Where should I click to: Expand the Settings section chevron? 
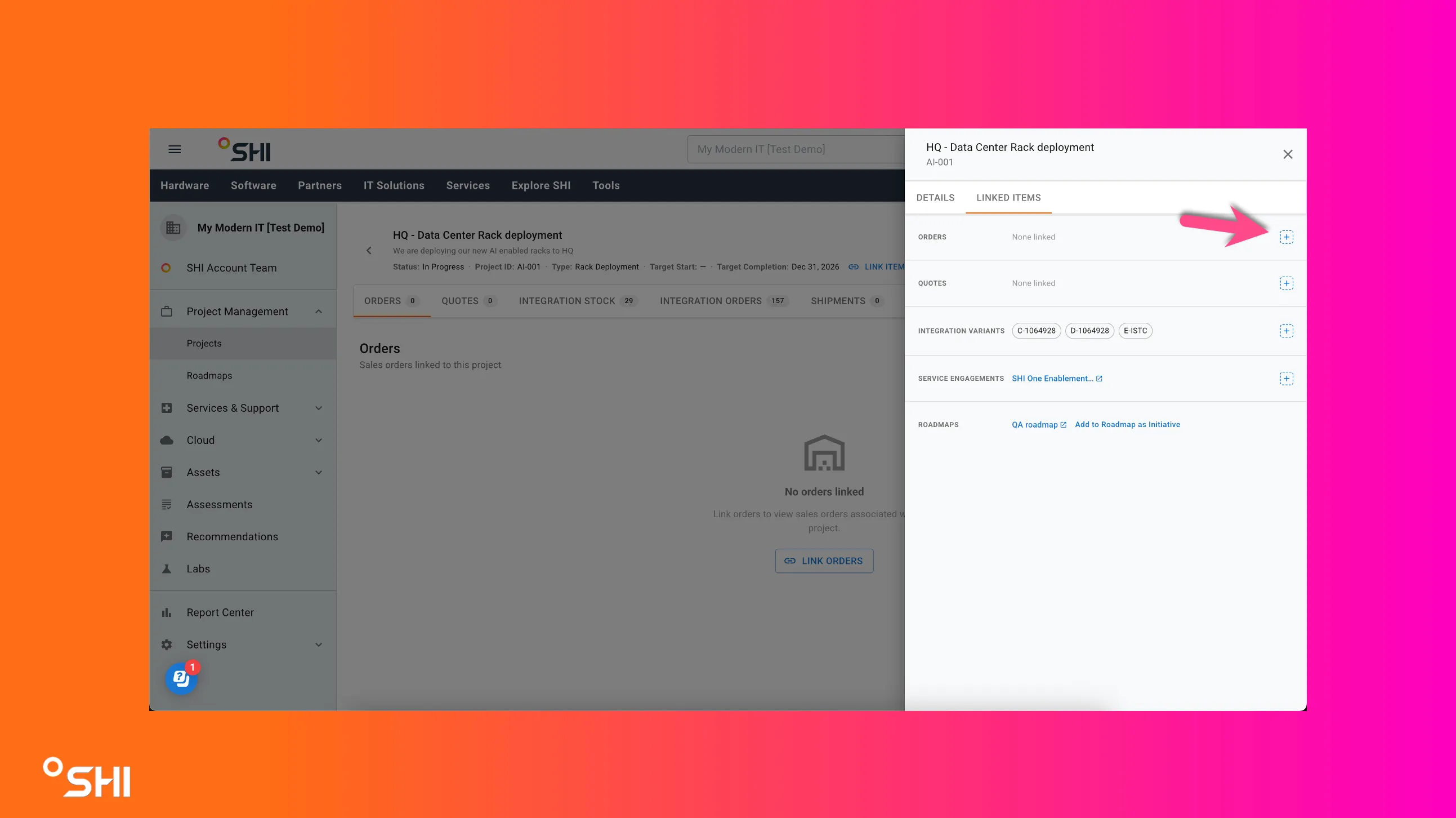(319, 645)
